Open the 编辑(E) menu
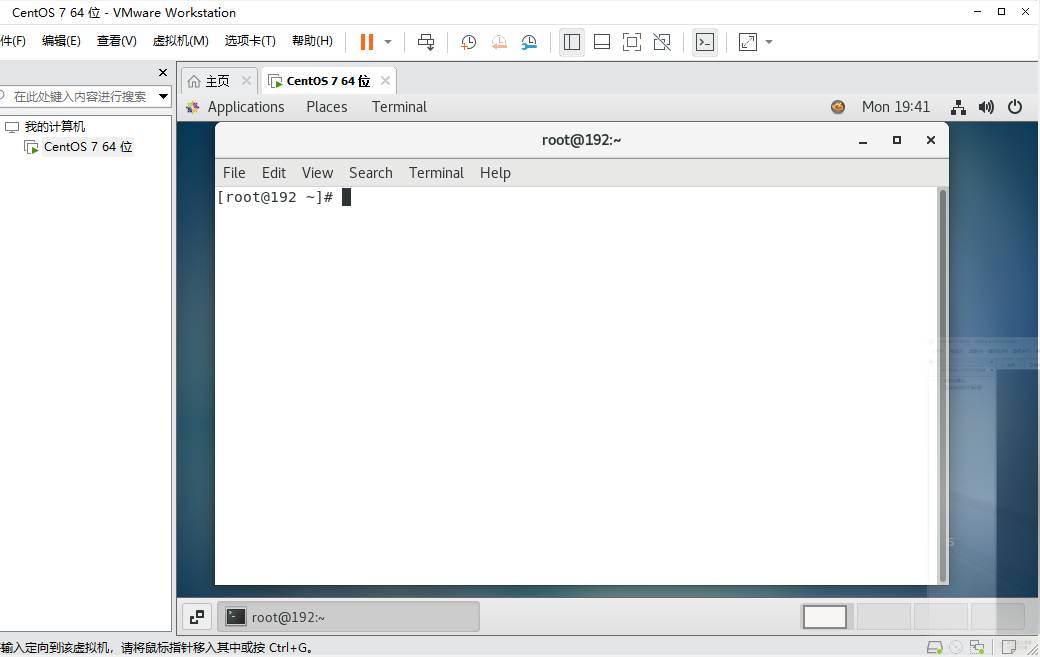 [x=61, y=41]
